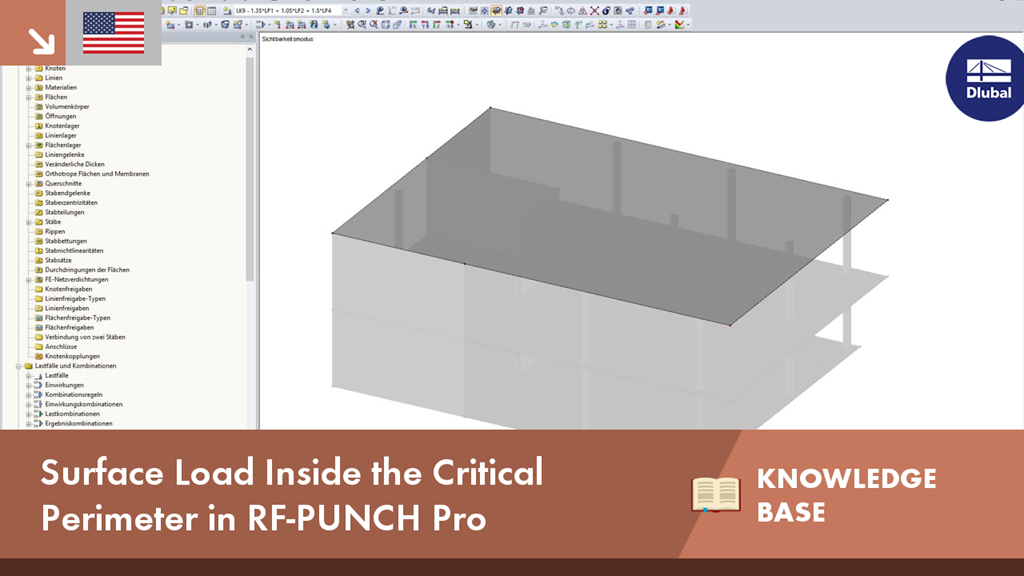Viewport: 1024px width, 576px height.
Task: Select Stabsätze tree entry
Action: (x=58, y=260)
